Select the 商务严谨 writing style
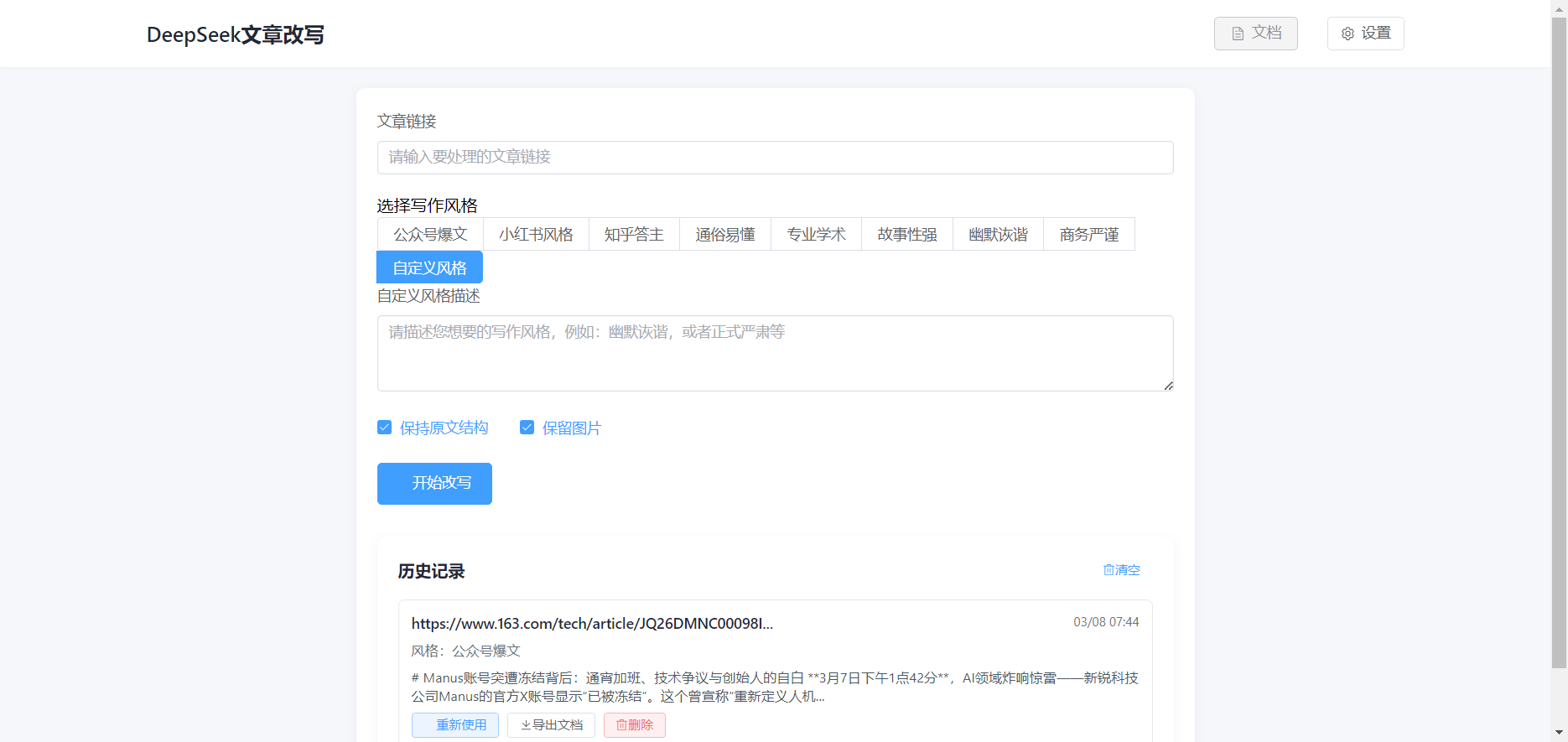The width and height of the screenshot is (1568, 742). 1089,234
